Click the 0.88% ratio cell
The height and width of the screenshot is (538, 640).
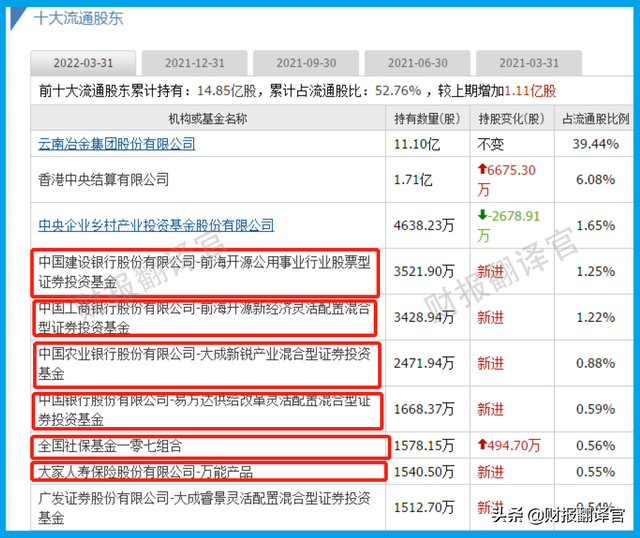596,363
